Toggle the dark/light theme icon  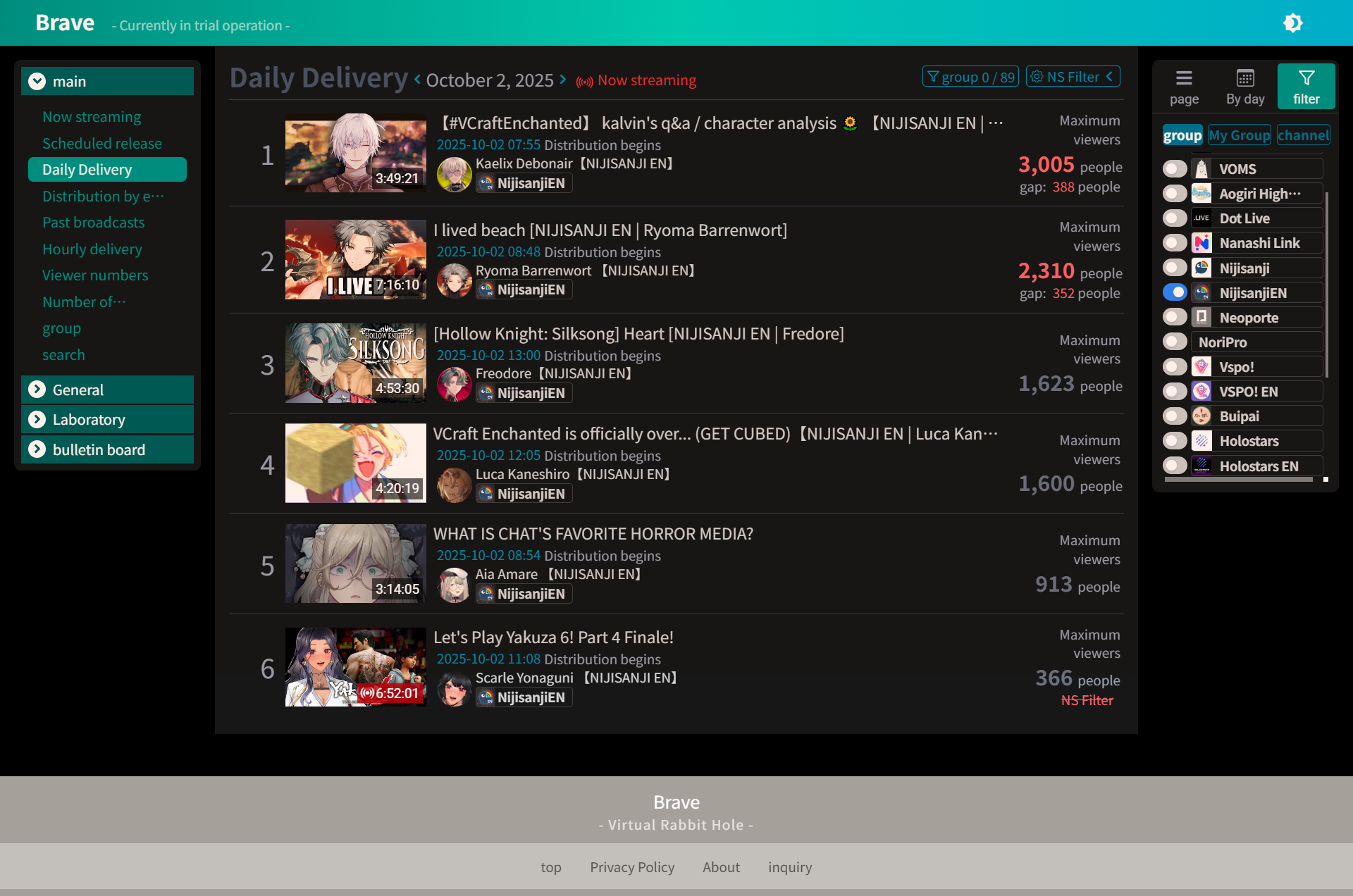[1292, 23]
